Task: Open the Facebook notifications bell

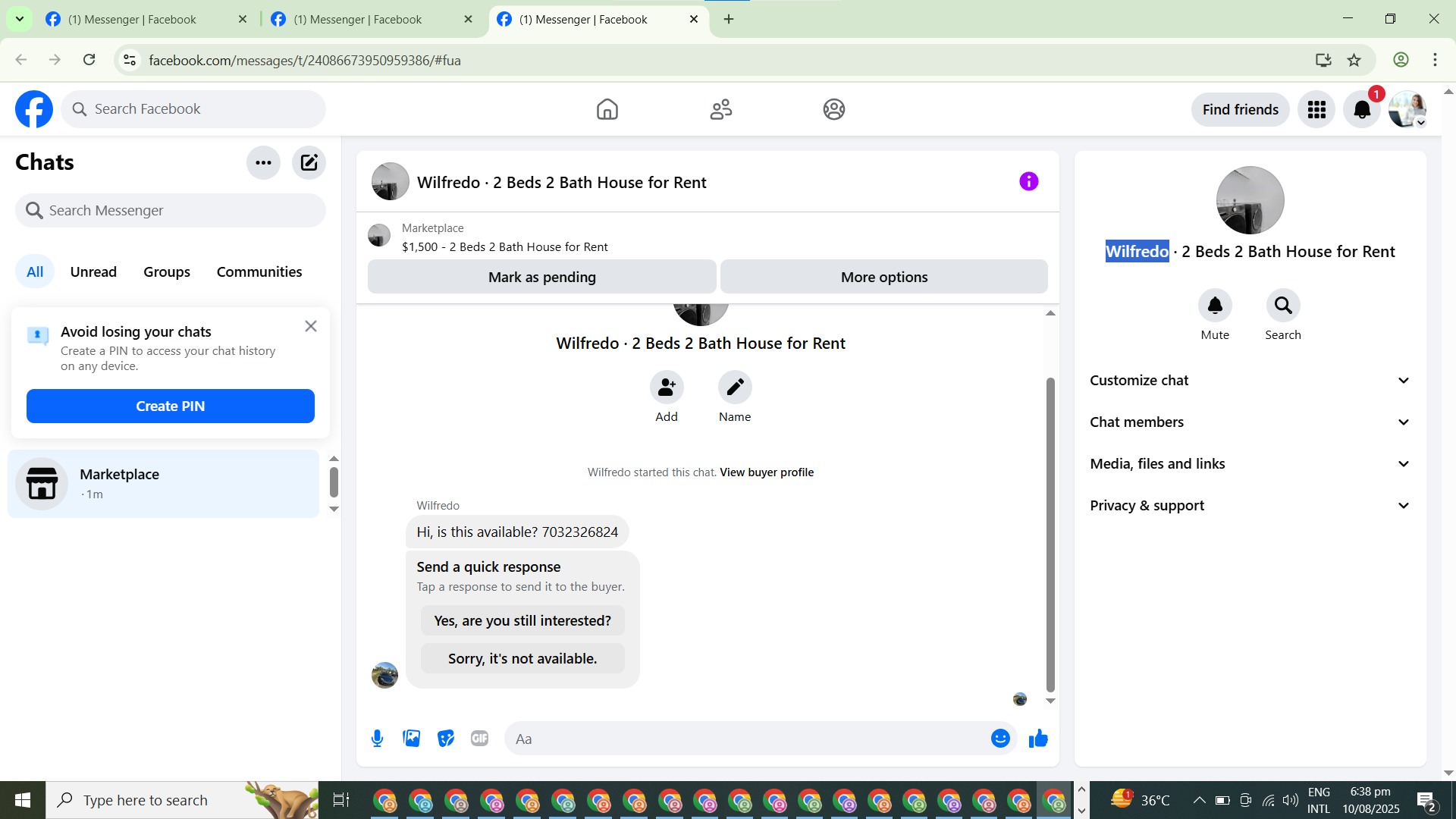Action: click(x=1362, y=110)
